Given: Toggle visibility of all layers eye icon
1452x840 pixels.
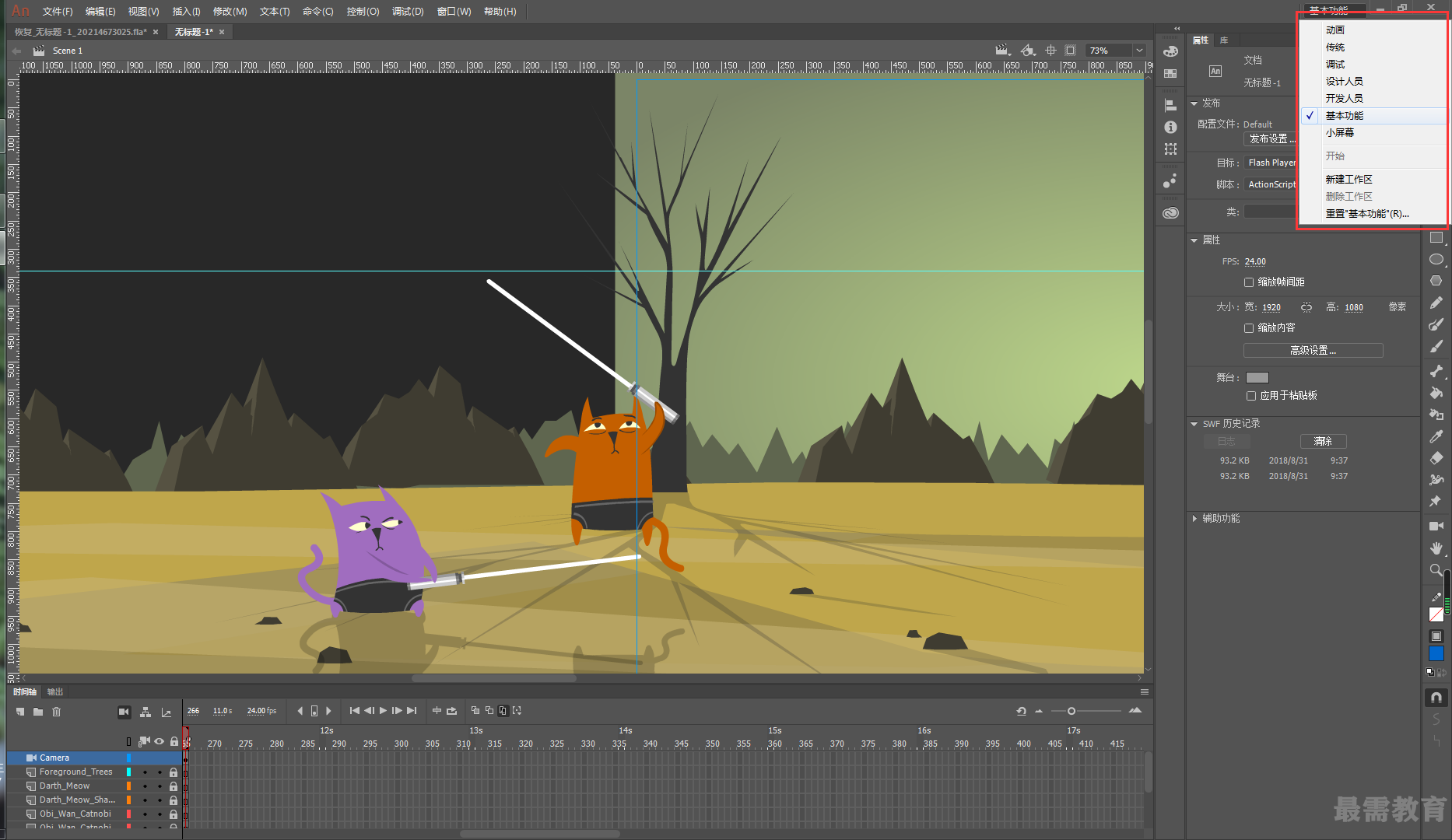Looking at the screenshot, I should (x=160, y=741).
